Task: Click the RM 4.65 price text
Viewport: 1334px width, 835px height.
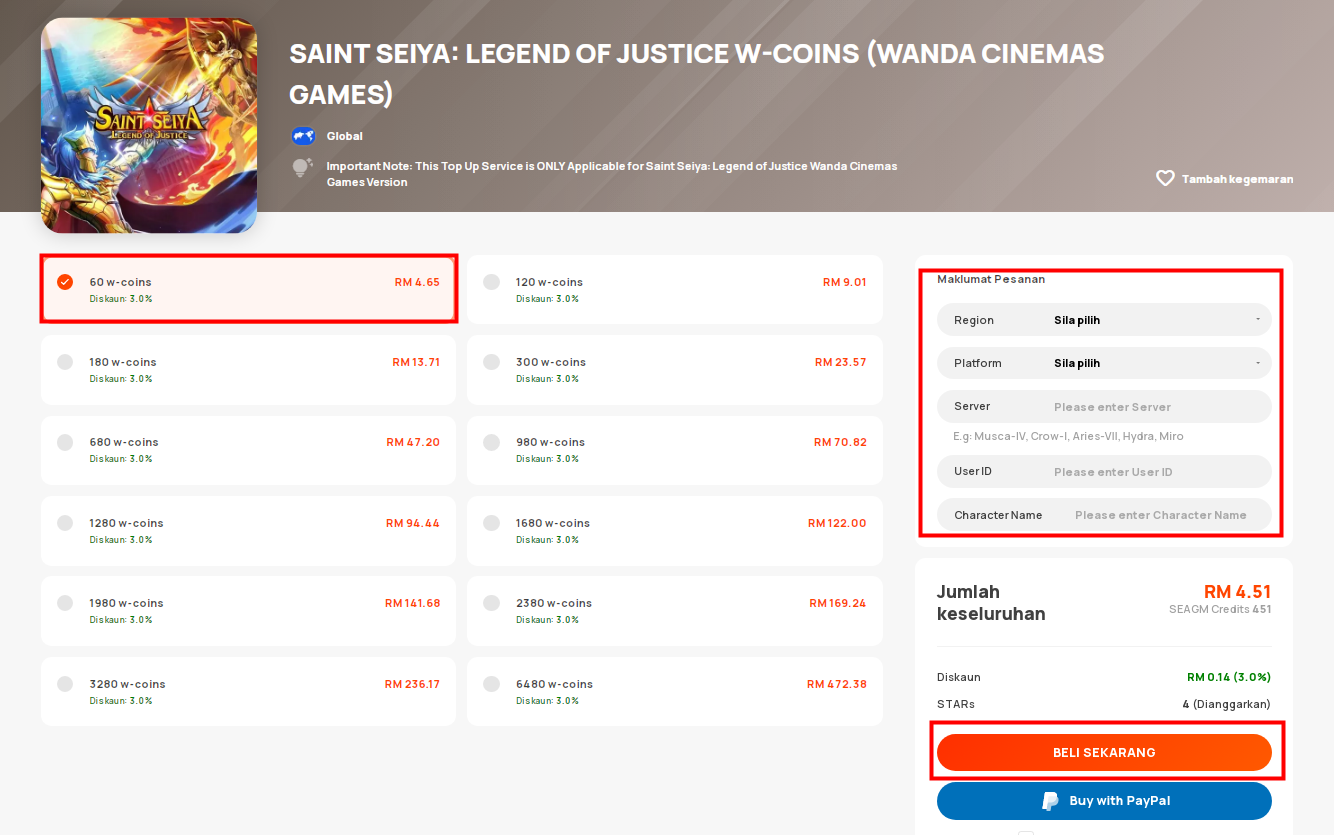Action: (x=417, y=282)
